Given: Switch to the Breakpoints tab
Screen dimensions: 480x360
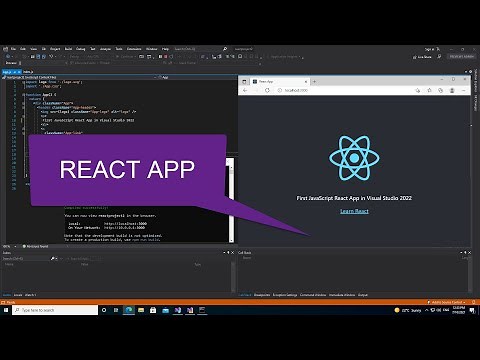Looking at the screenshot, I should (x=262, y=295).
